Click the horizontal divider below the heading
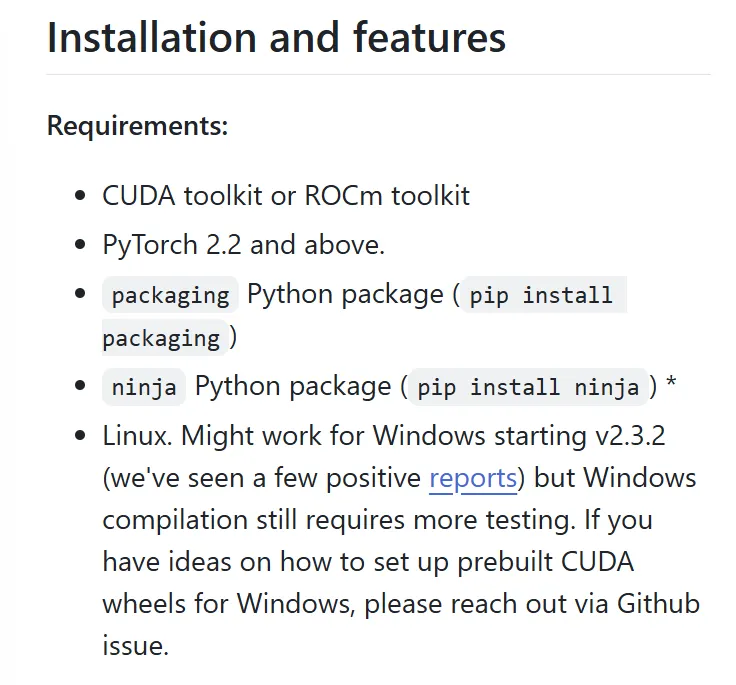This screenshot has width=736, height=685. (x=378, y=74)
